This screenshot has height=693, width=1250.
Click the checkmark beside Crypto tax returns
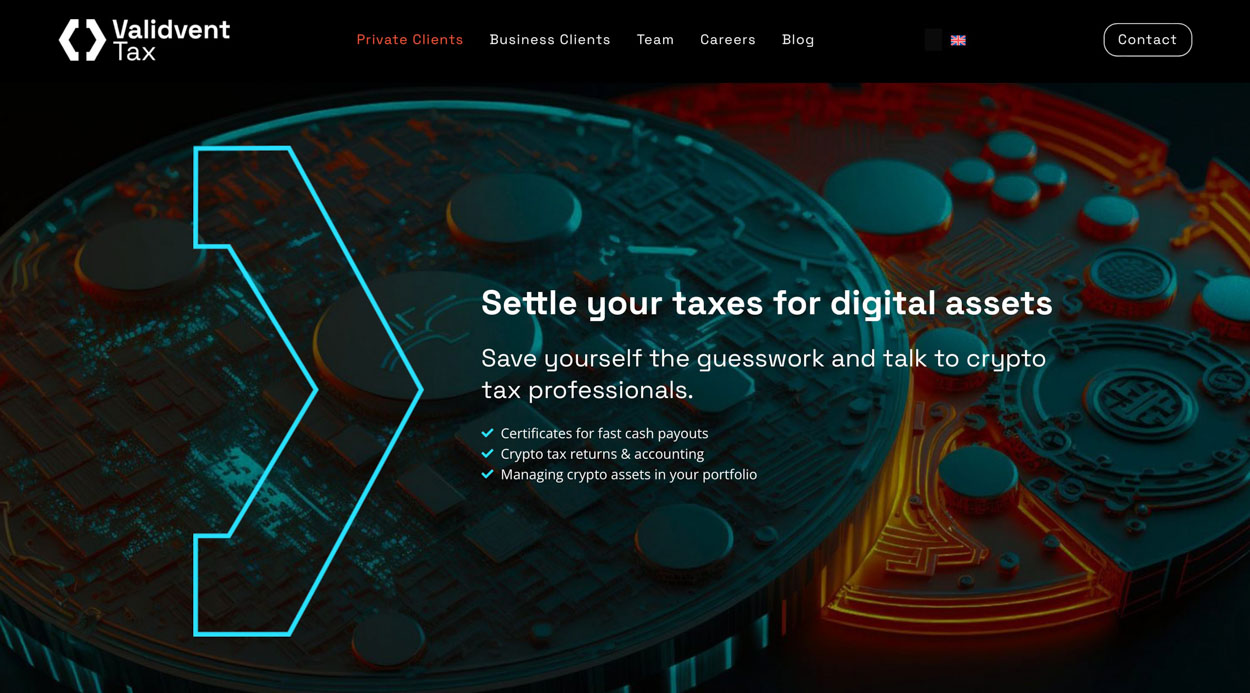tap(488, 454)
